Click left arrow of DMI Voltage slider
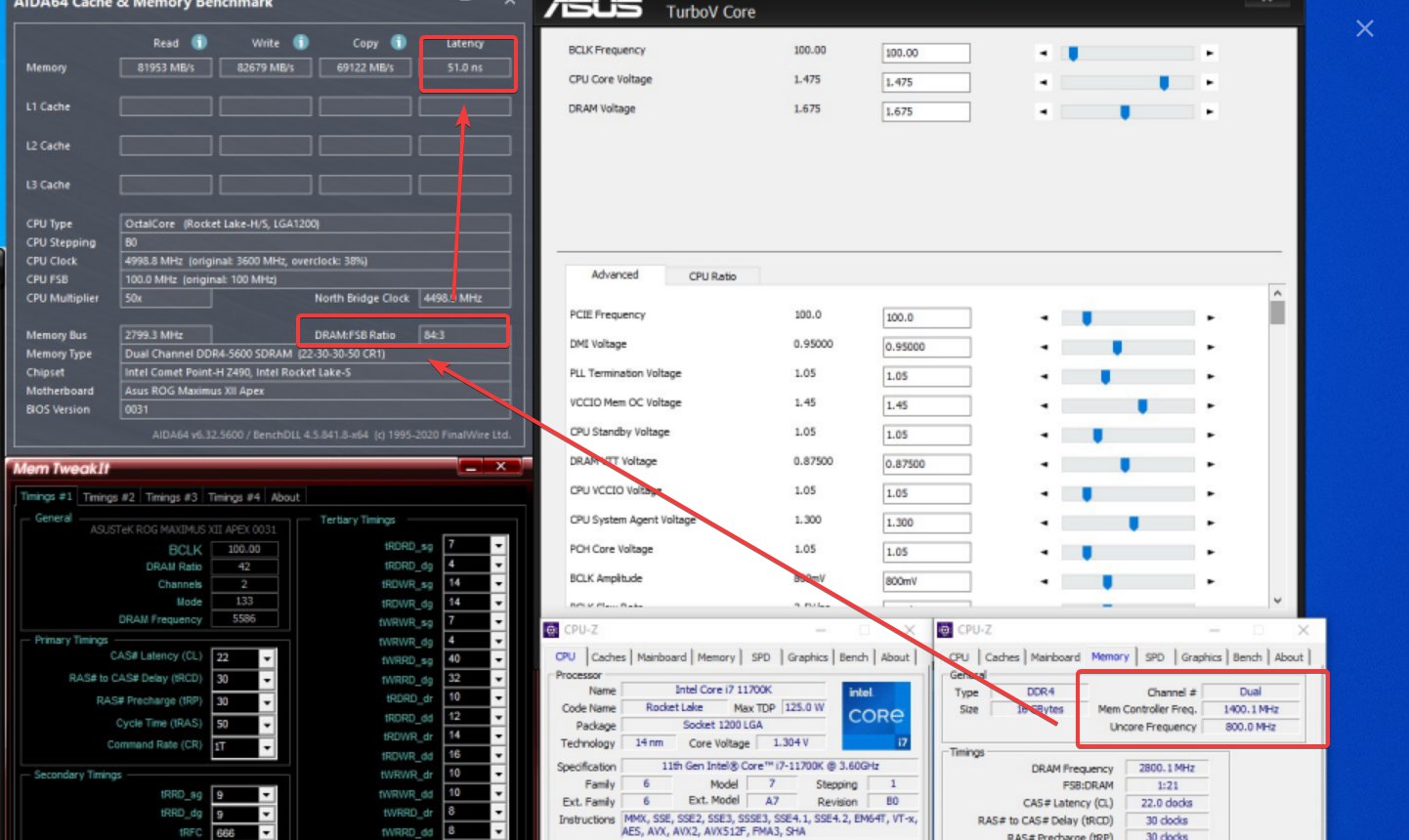Image resolution: width=1409 pixels, height=840 pixels. 1044,347
